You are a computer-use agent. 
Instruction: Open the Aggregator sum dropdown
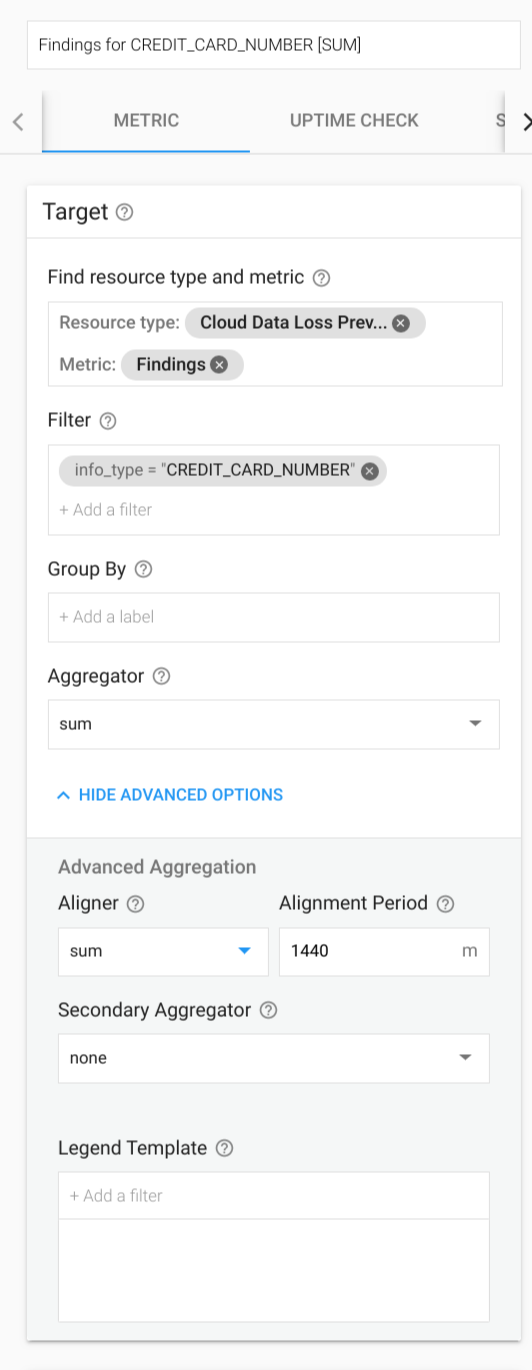(x=274, y=724)
